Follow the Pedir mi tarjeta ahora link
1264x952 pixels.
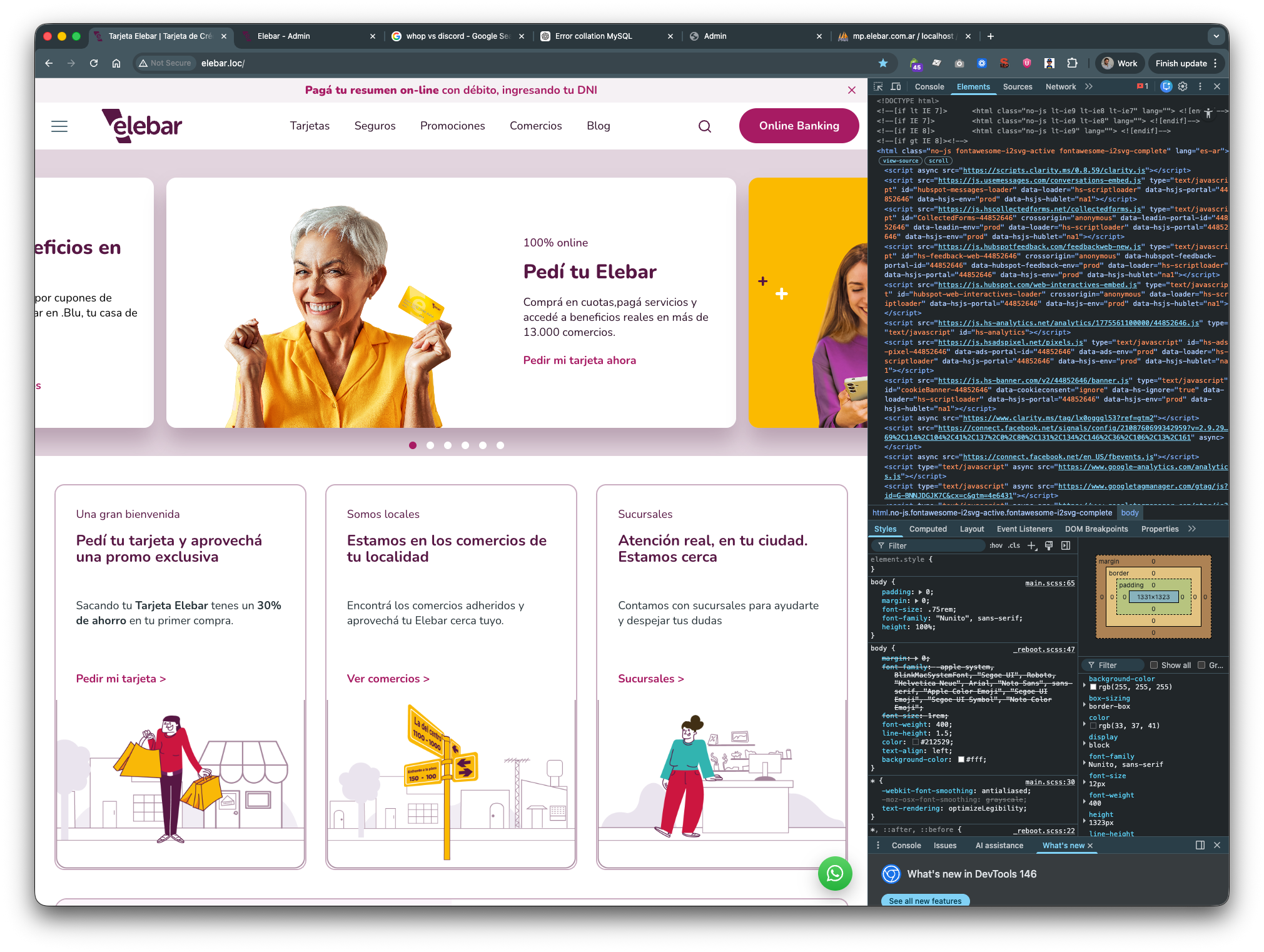pyautogui.click(x=579, y=360)
